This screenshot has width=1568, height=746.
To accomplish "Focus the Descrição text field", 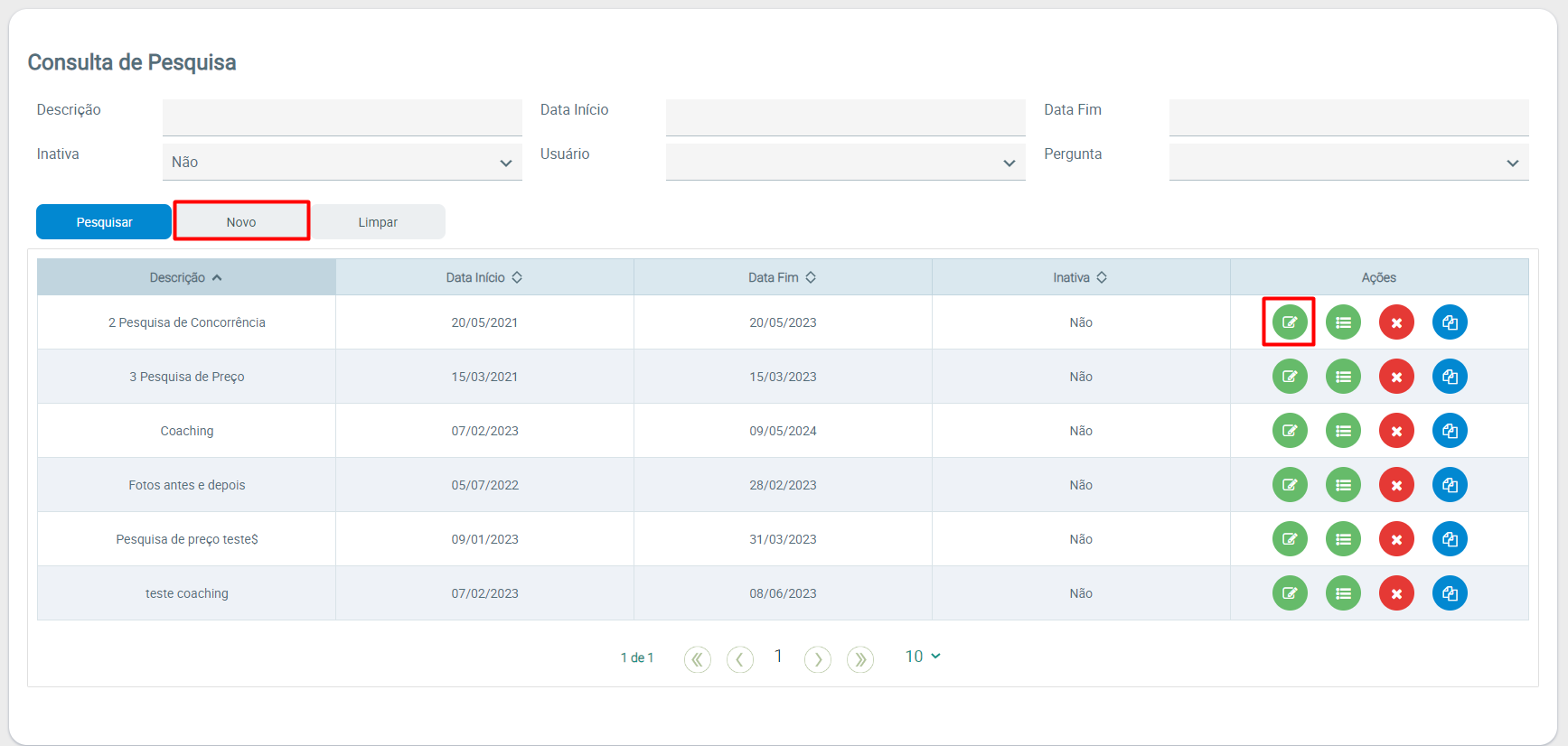I will click(x=342, y=117).
